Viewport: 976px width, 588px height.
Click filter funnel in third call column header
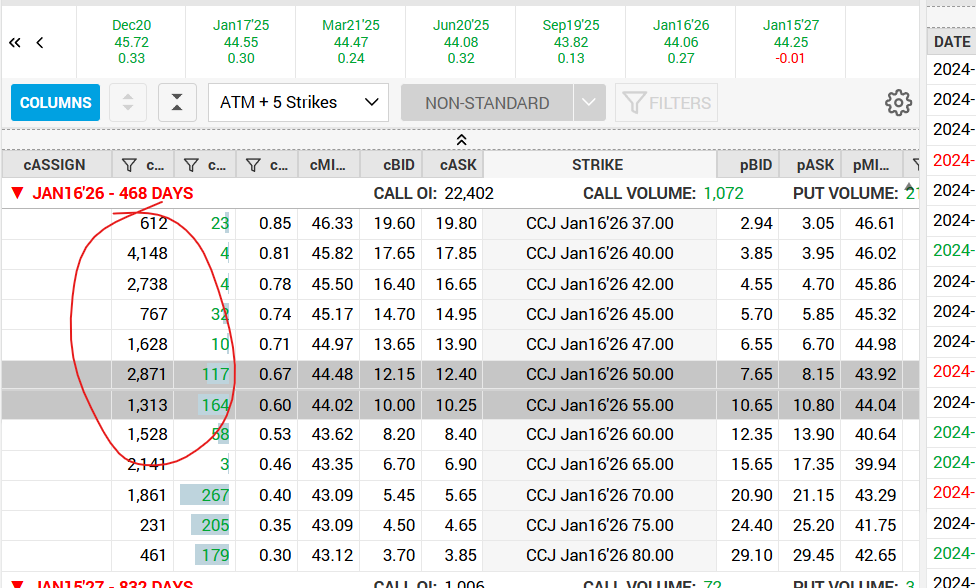[x=253, y=165]
